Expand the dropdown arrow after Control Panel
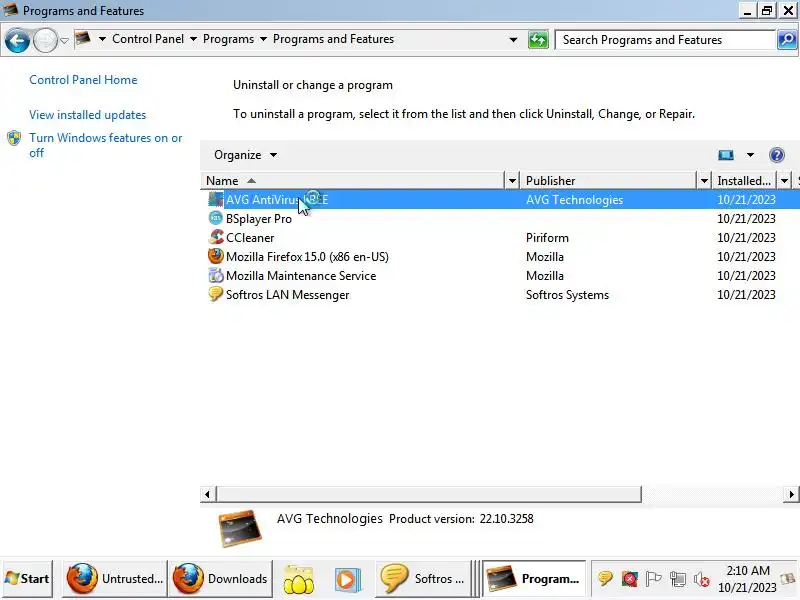 click(x=193, y=39)
